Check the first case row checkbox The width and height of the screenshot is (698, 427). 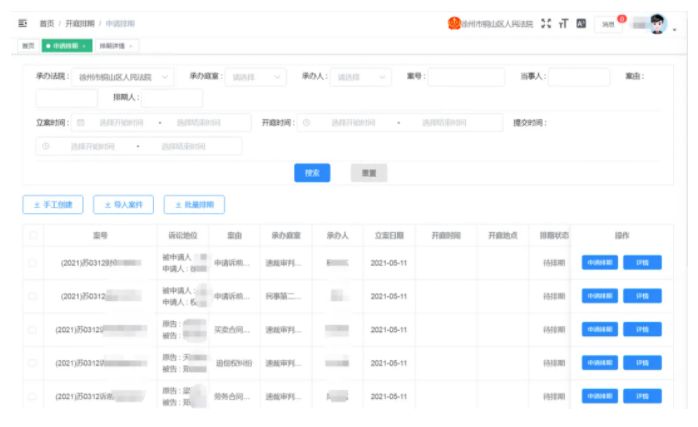pyautogui.click(x=33, y=263)
